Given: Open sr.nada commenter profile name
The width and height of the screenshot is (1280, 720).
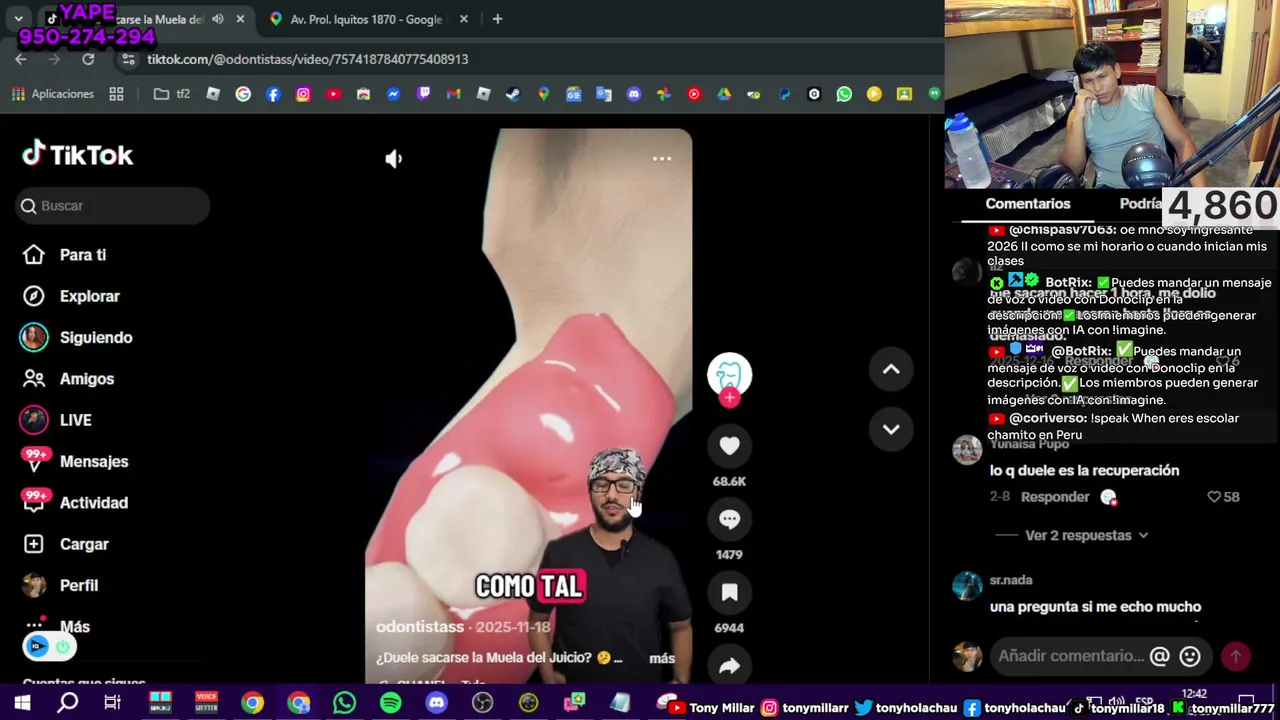Looking at the screenshot, I should coord(1011,580).
